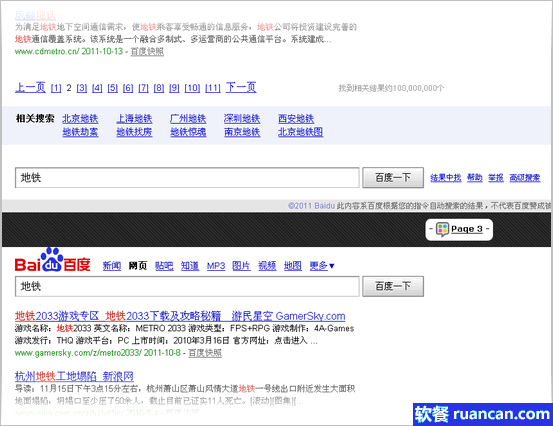Click 百度一下 button under Baidu navigation tabs
The width and height of the screenshot is (553, 426).
pyautogui.click(x=393, y=286)
